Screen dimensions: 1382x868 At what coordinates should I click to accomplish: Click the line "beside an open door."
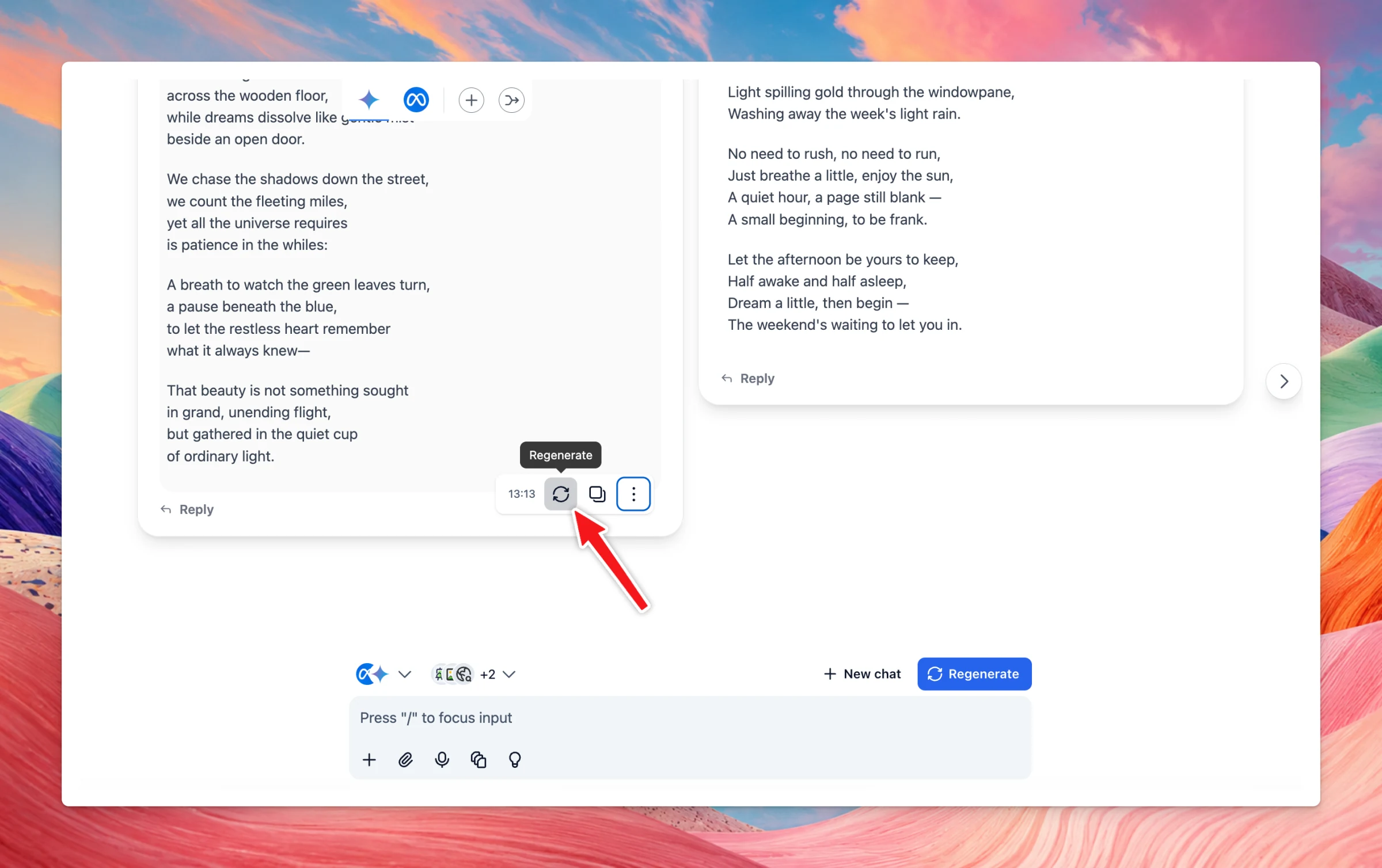[236, 139]
